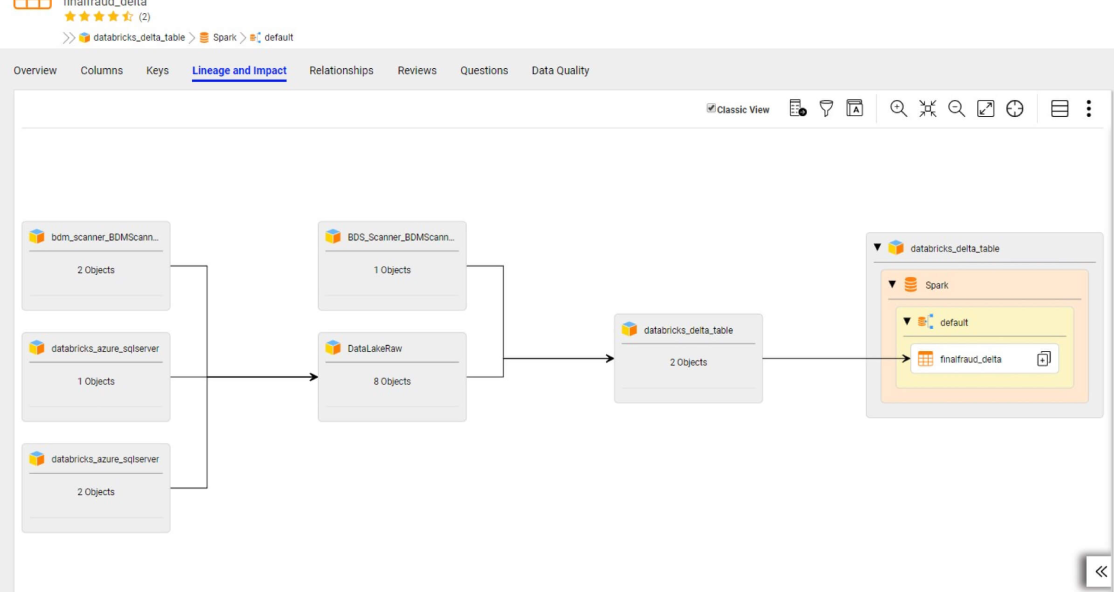Image resolution: width=1114 pixels, height=592 pixels.
Task: Open the three-dot more options menu
Action: (x=1089, y=109)
